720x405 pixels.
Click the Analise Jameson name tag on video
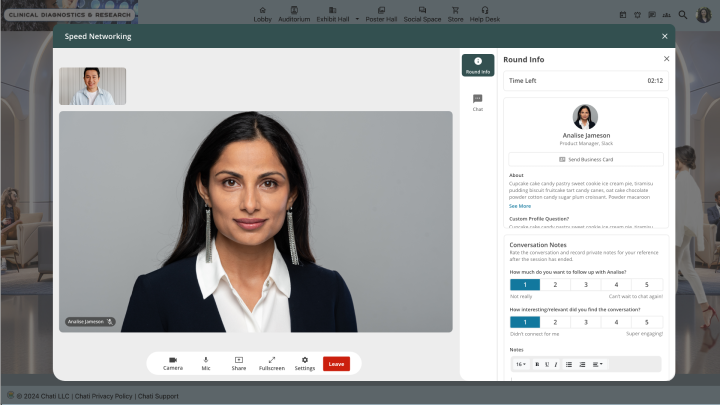click(x=90, y=321)
